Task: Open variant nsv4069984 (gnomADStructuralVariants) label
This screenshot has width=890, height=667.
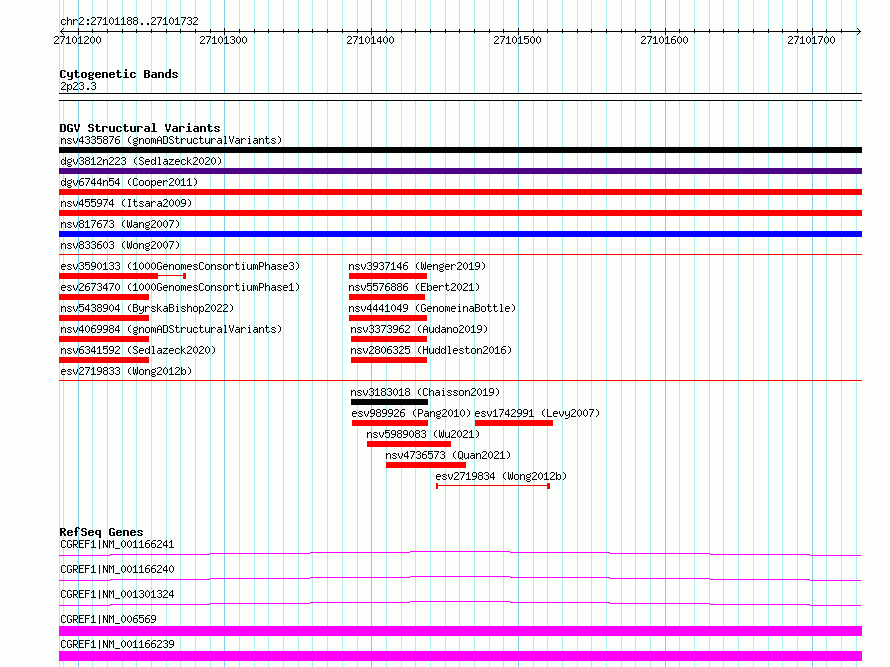Action: [x=171, y=329]
